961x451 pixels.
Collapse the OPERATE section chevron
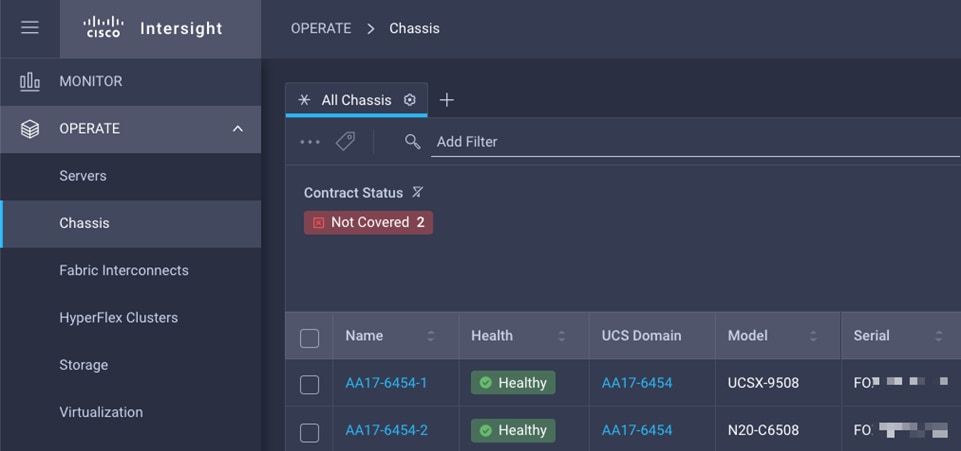(x=238, y=129)
